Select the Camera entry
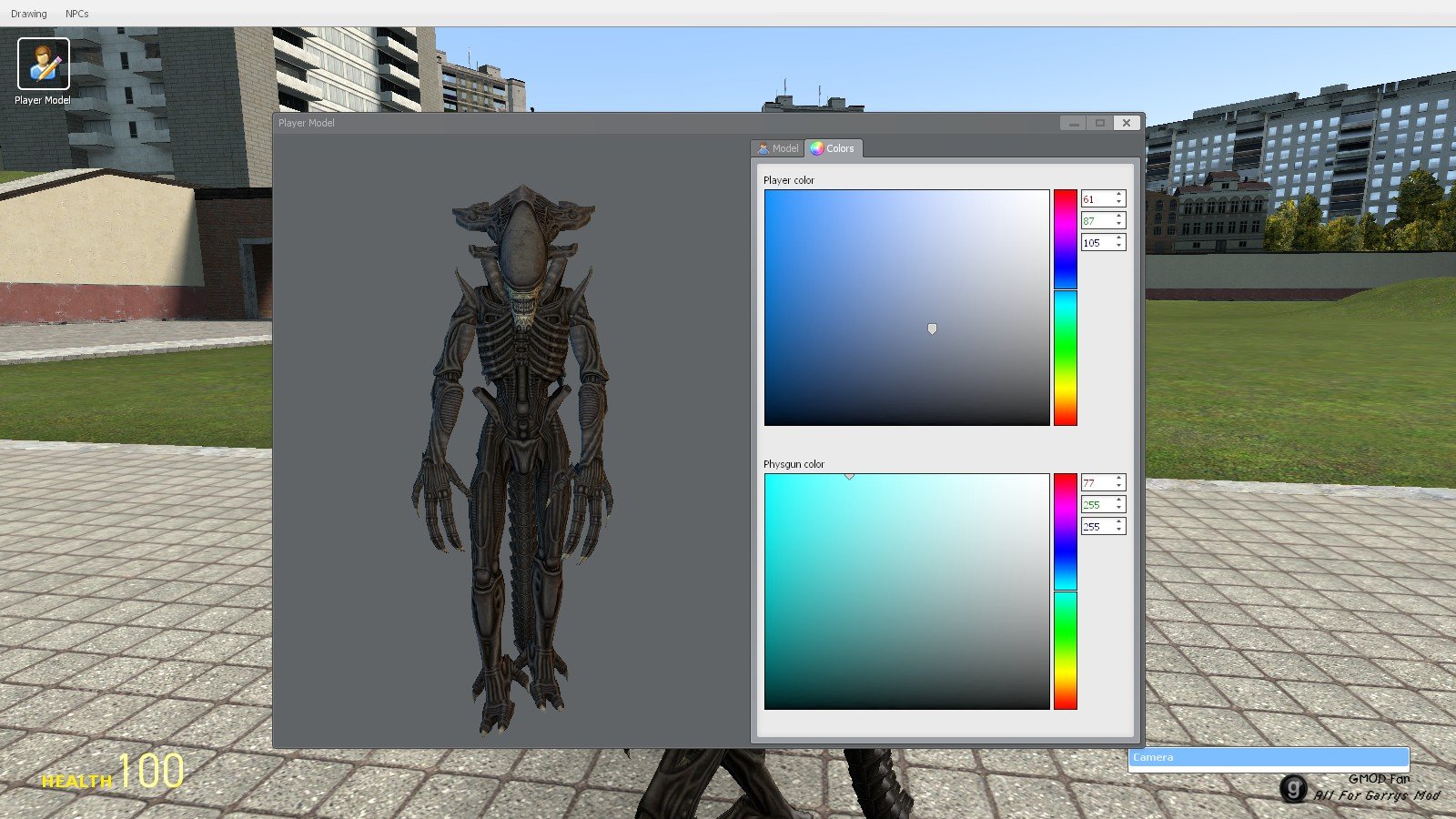Viewport: 1456px width, 819px height. tap(1269, 757)
